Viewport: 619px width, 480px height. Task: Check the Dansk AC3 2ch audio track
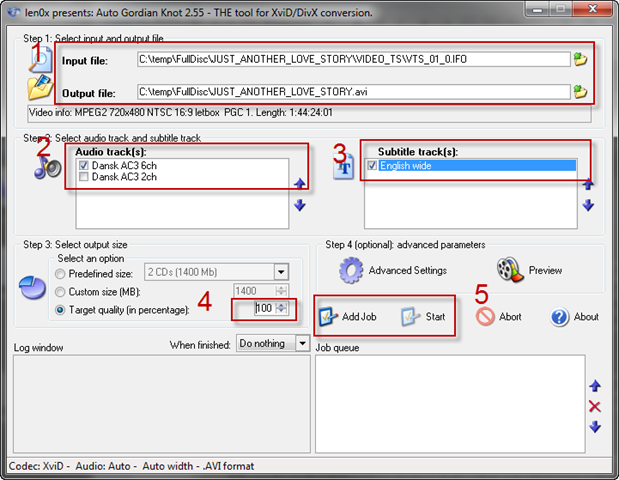coord(83,176)
